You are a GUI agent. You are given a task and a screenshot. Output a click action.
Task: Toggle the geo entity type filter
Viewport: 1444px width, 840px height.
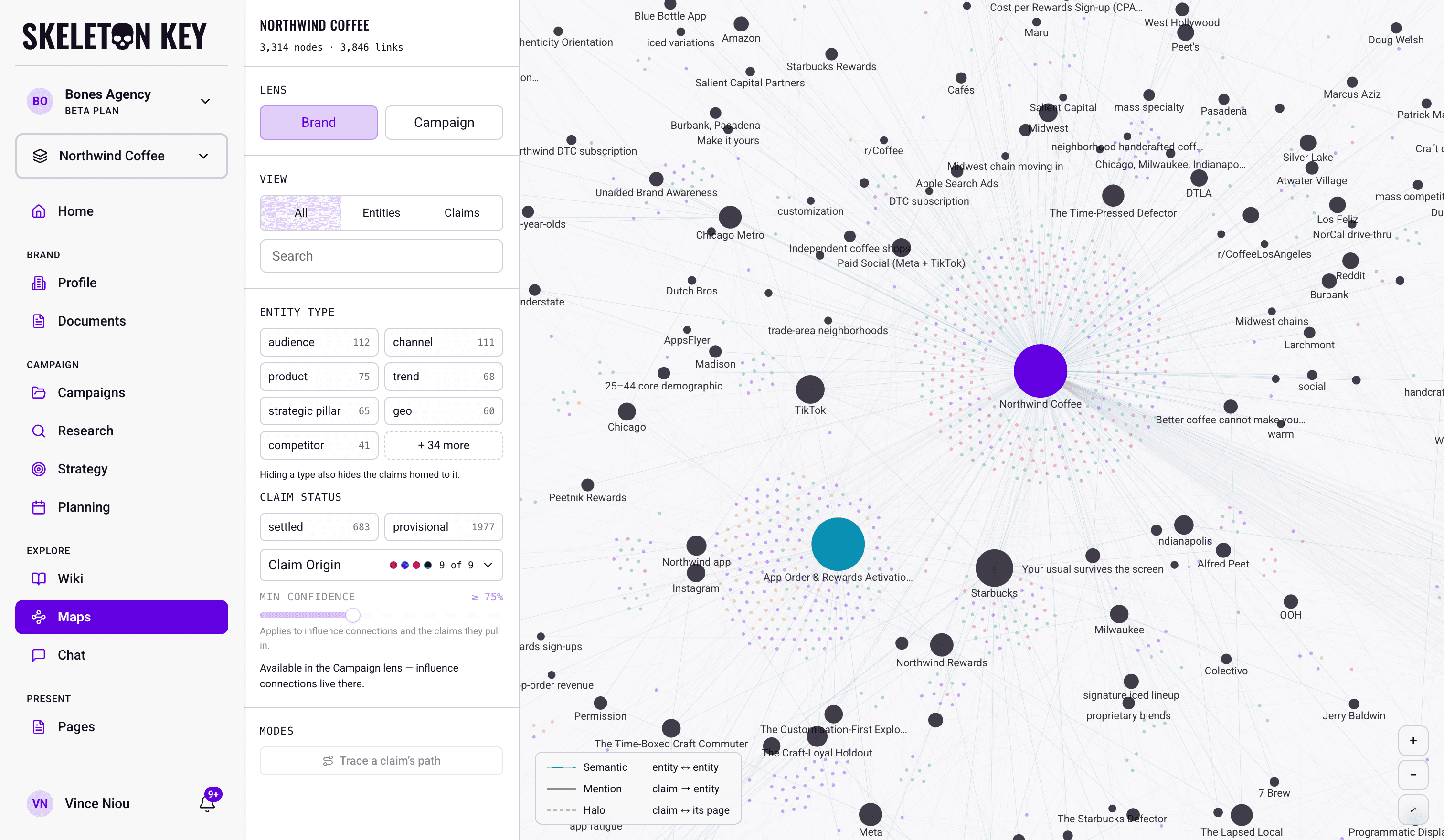(x=444, y=410)
